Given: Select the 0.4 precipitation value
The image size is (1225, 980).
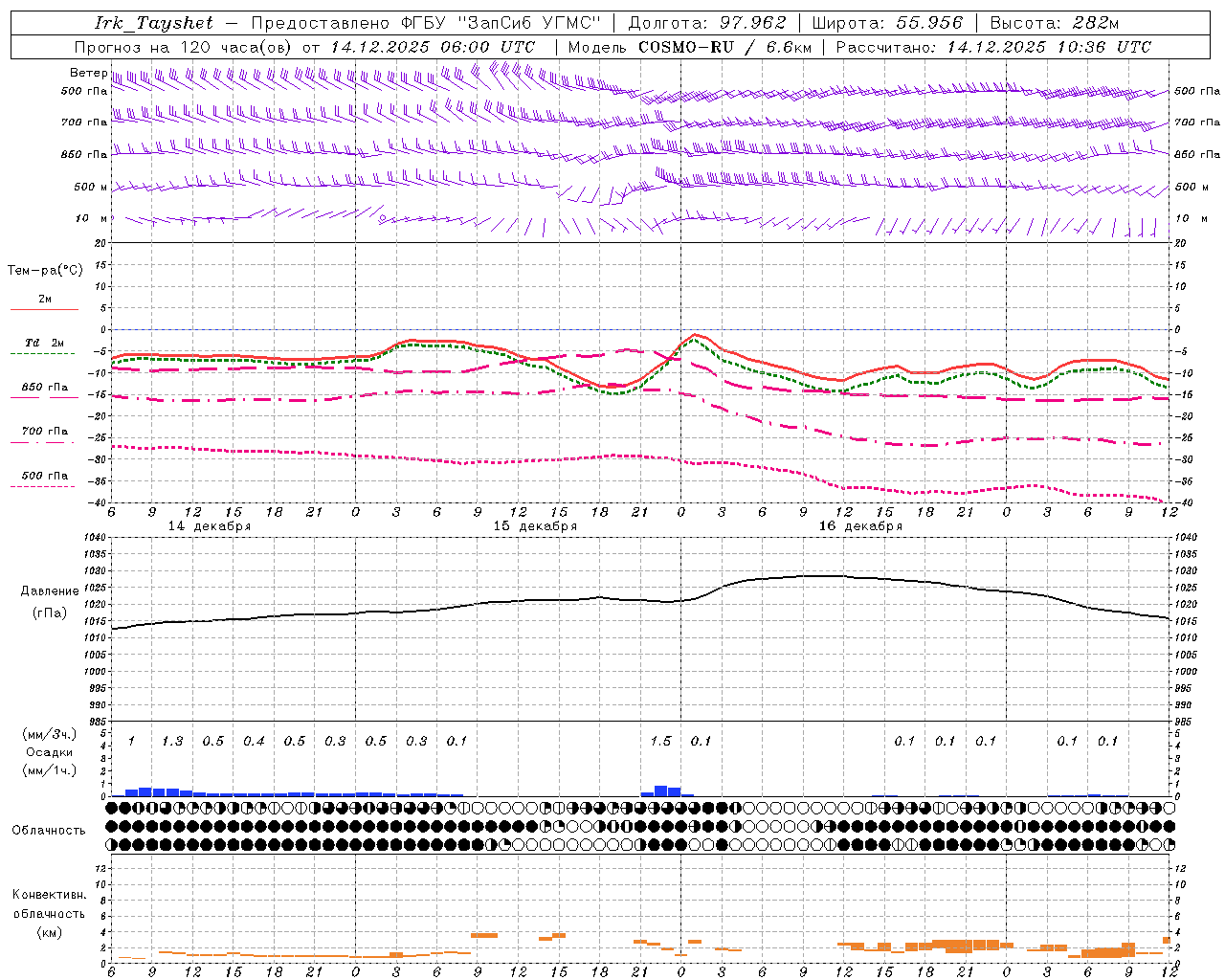Looking at the screenshot, I should pos(254,741).
